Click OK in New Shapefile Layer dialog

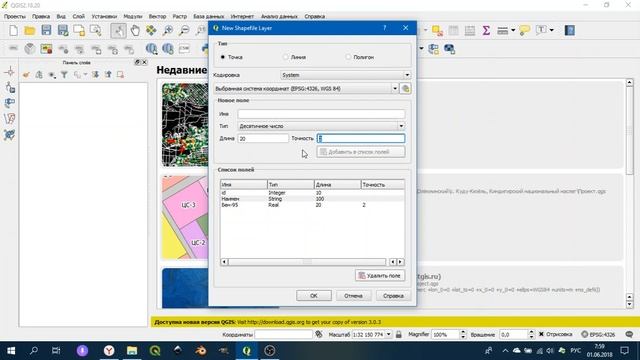coord(313,296)
